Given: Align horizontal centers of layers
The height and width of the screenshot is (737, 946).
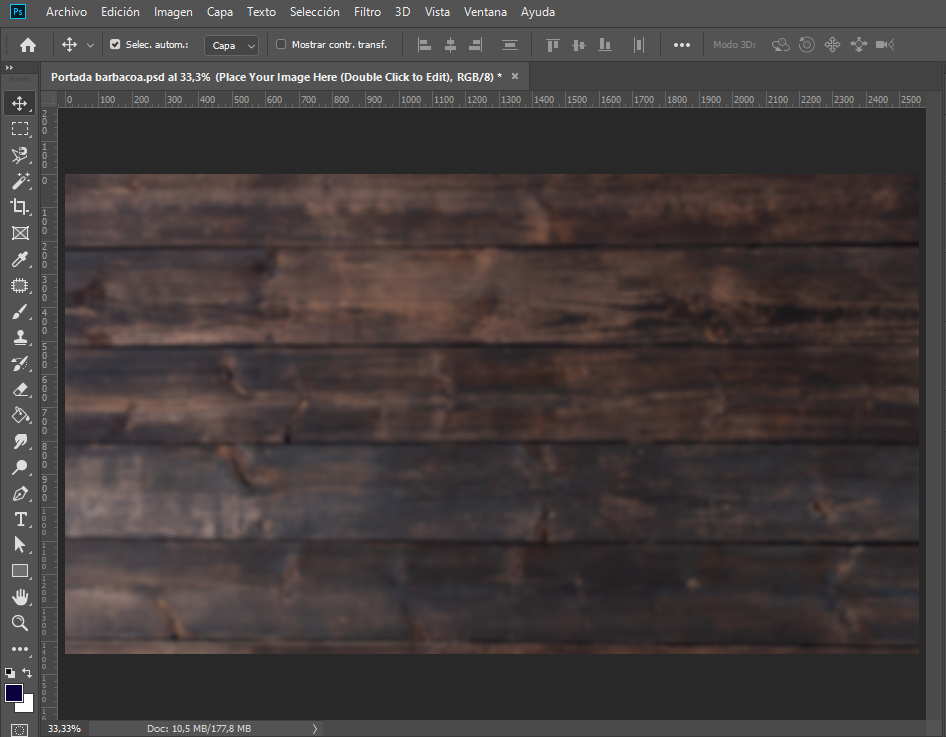Looking at the screenshot, I should click(450, 45).
